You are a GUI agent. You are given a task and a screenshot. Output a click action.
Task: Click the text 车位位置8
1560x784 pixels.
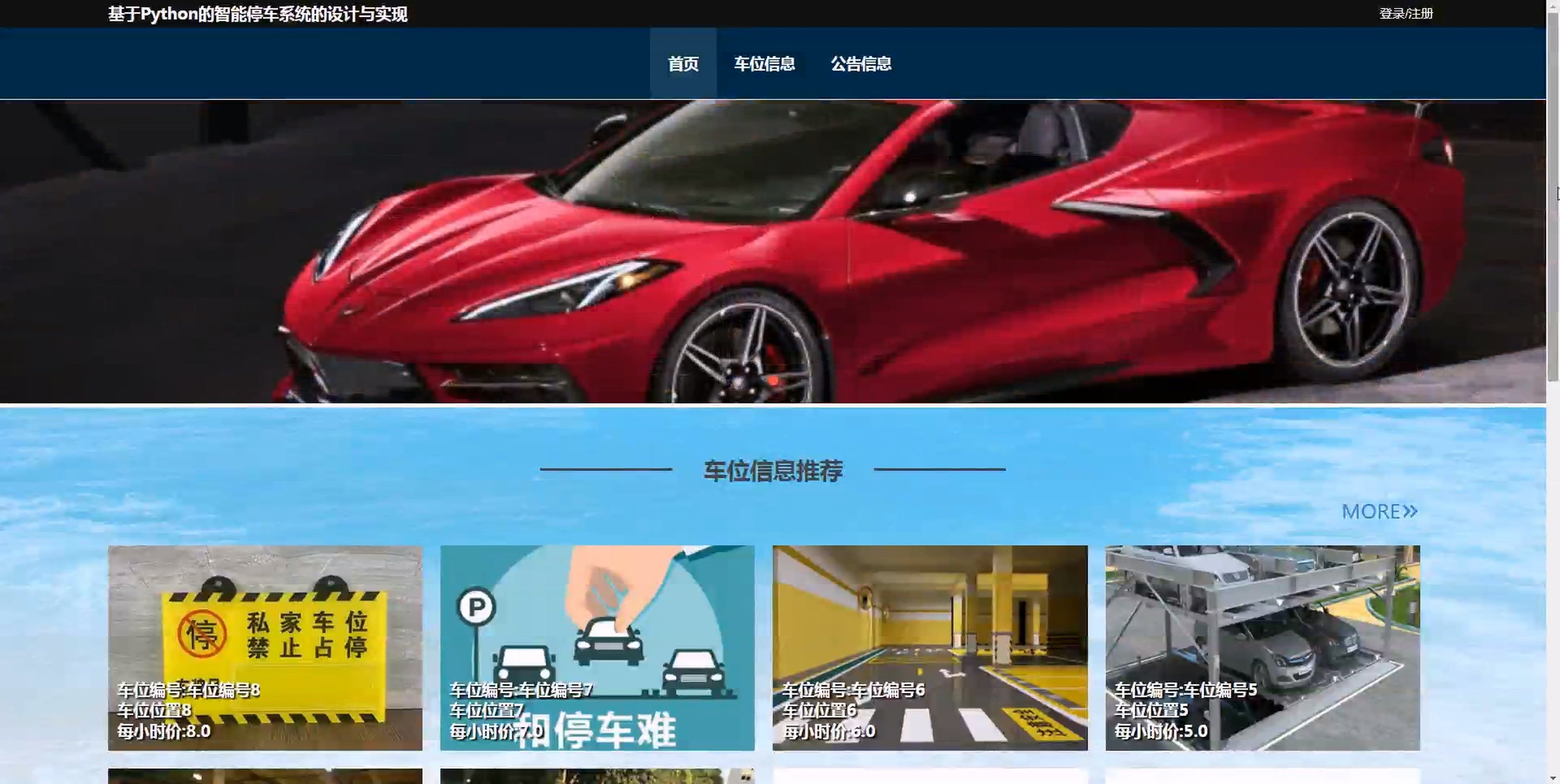[x=154, y=710]
